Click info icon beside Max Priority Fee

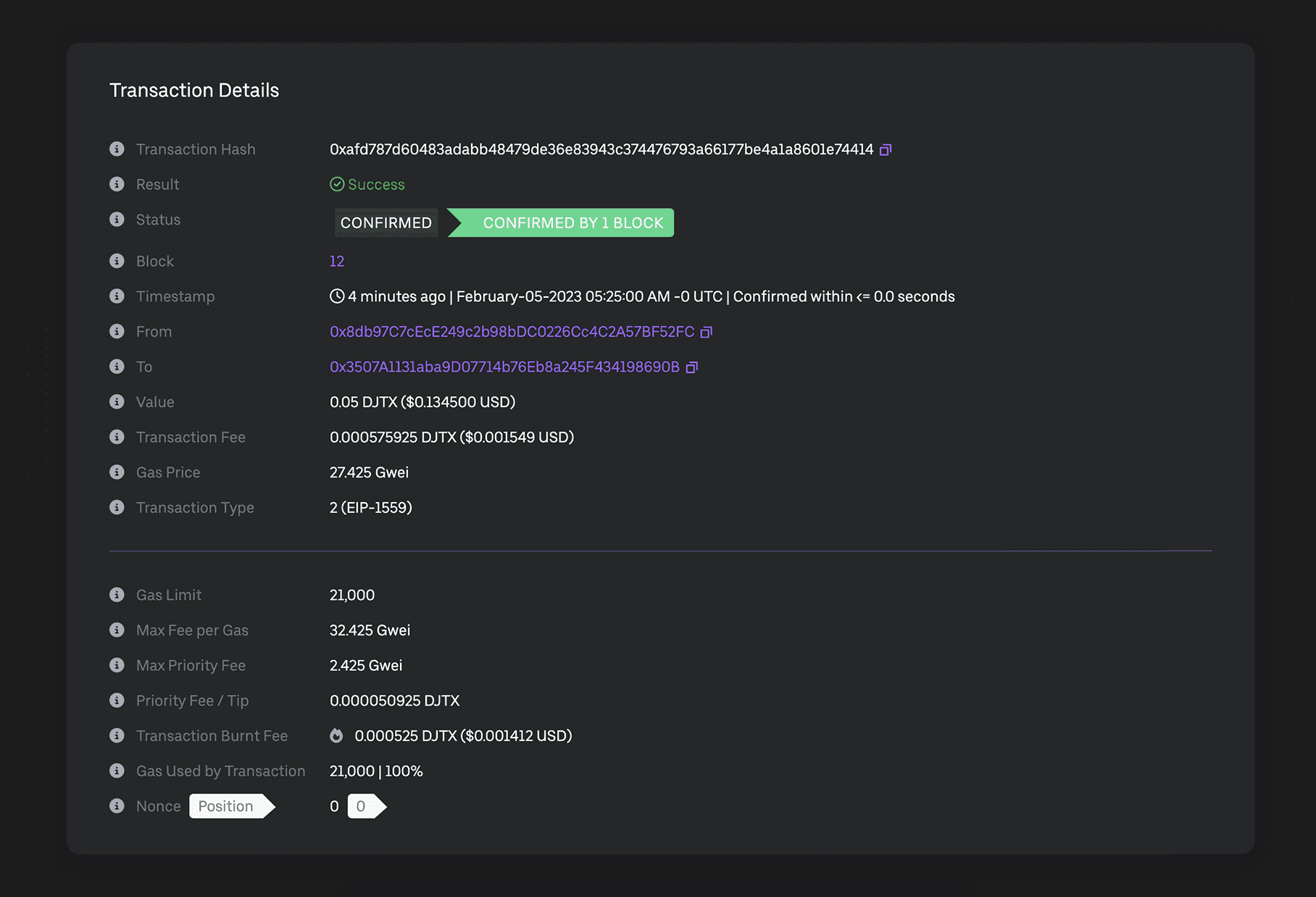(117, 665)
